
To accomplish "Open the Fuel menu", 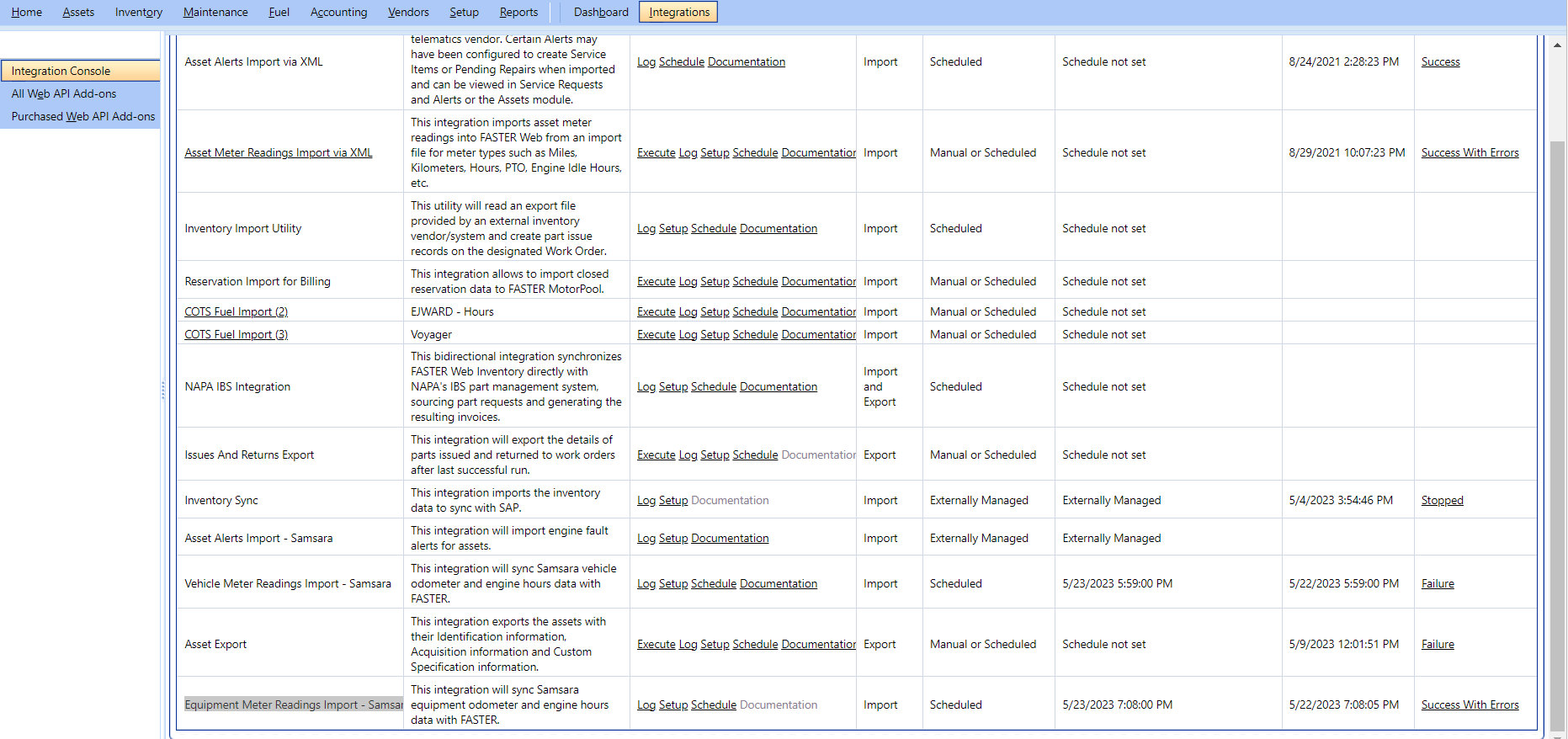I will 279,12.
